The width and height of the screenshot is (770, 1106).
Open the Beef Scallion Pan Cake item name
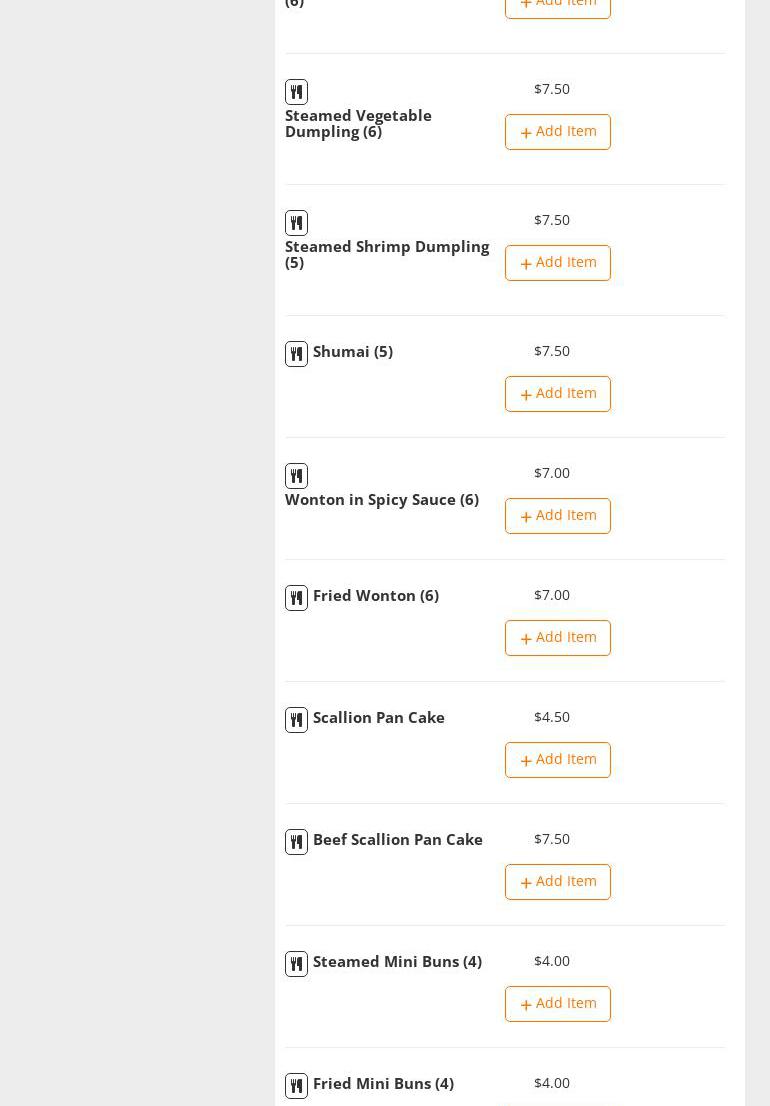[397, 840]
